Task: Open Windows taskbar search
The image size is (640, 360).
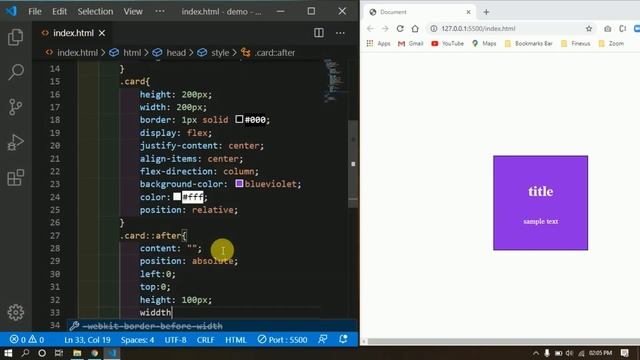Action: tap(25, 353)
